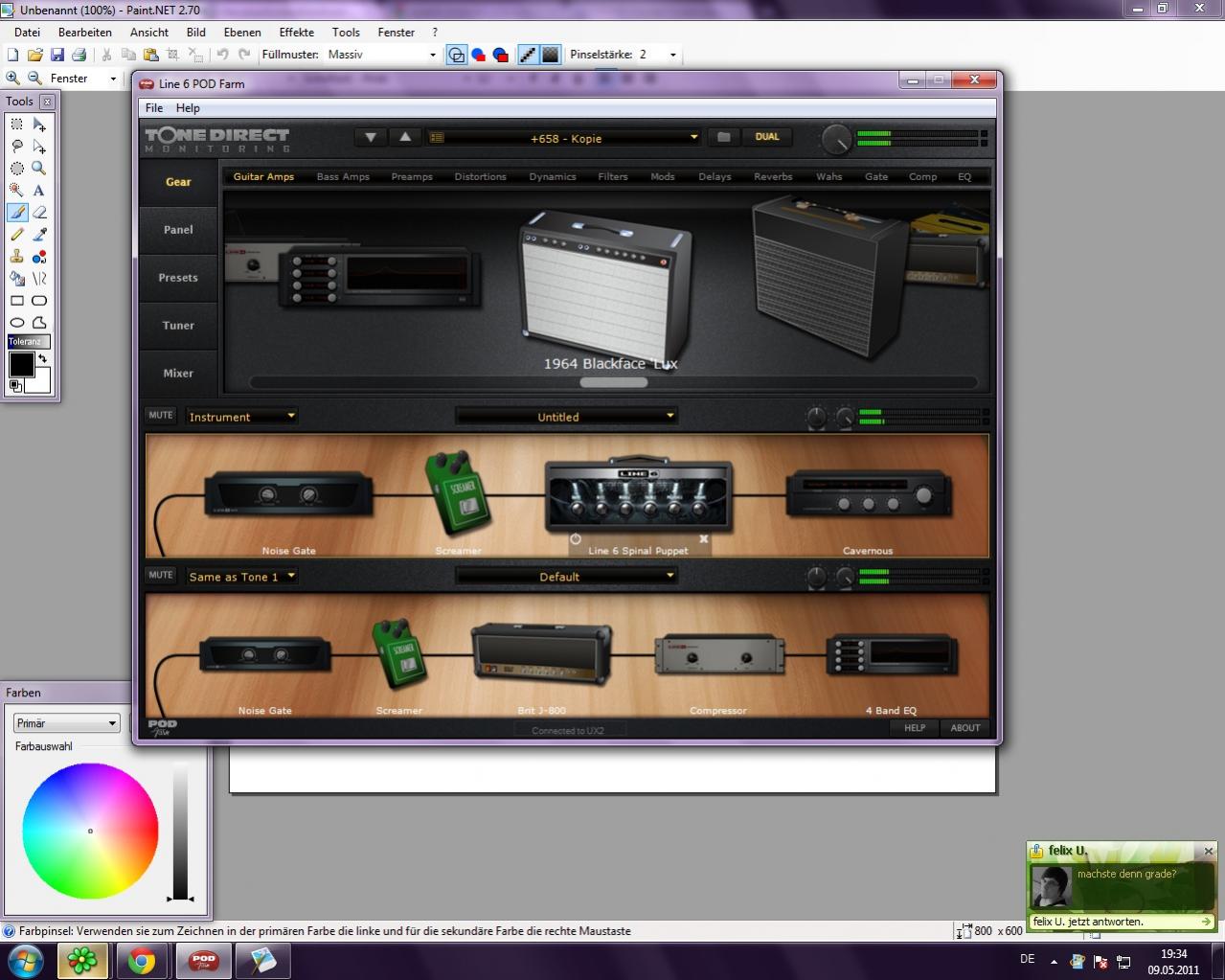Select filled shape with outline mode
1225x980 pixels.
[x=500, y=55]
